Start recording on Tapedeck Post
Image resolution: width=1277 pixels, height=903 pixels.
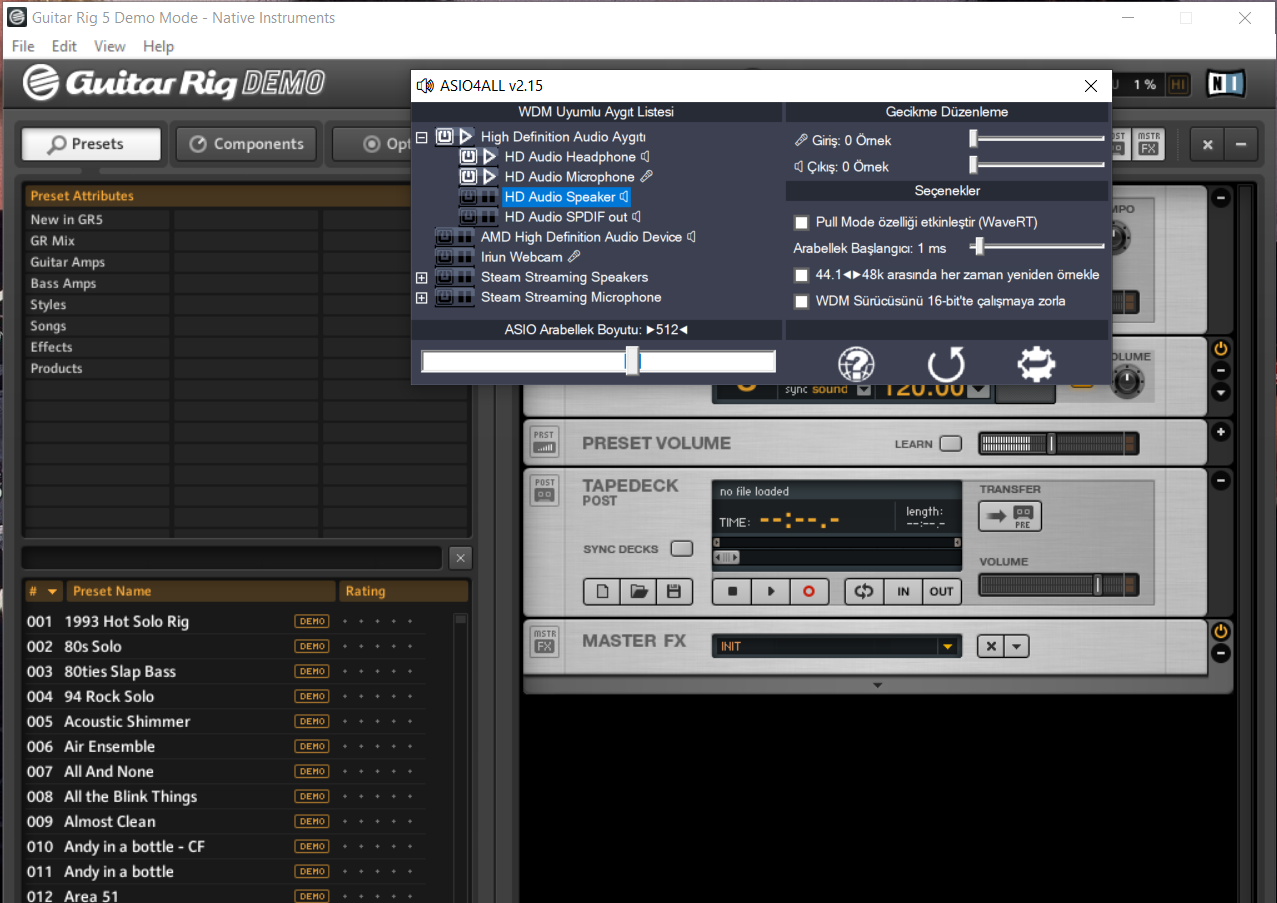point(809,591)
